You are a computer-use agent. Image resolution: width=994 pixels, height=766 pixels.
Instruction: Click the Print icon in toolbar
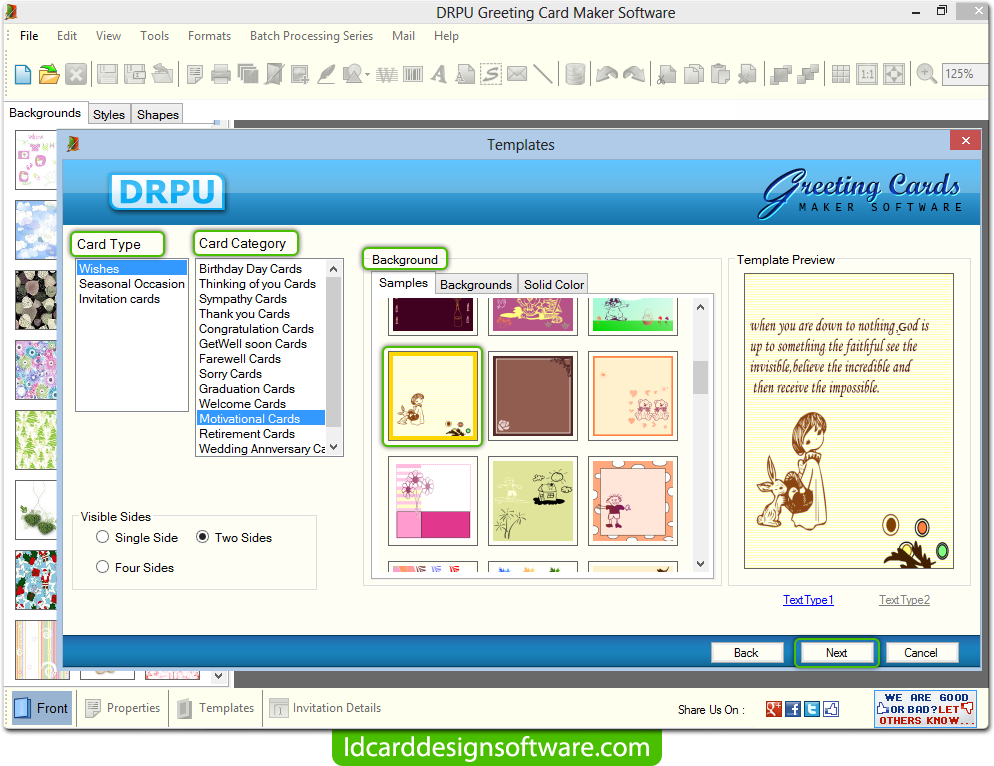coord(221,75)
